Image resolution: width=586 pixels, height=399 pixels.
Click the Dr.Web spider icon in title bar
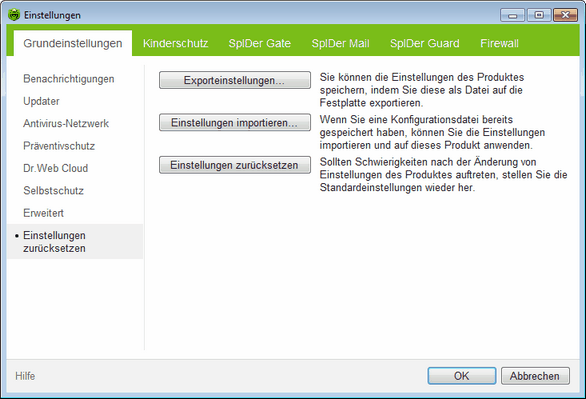14,15
